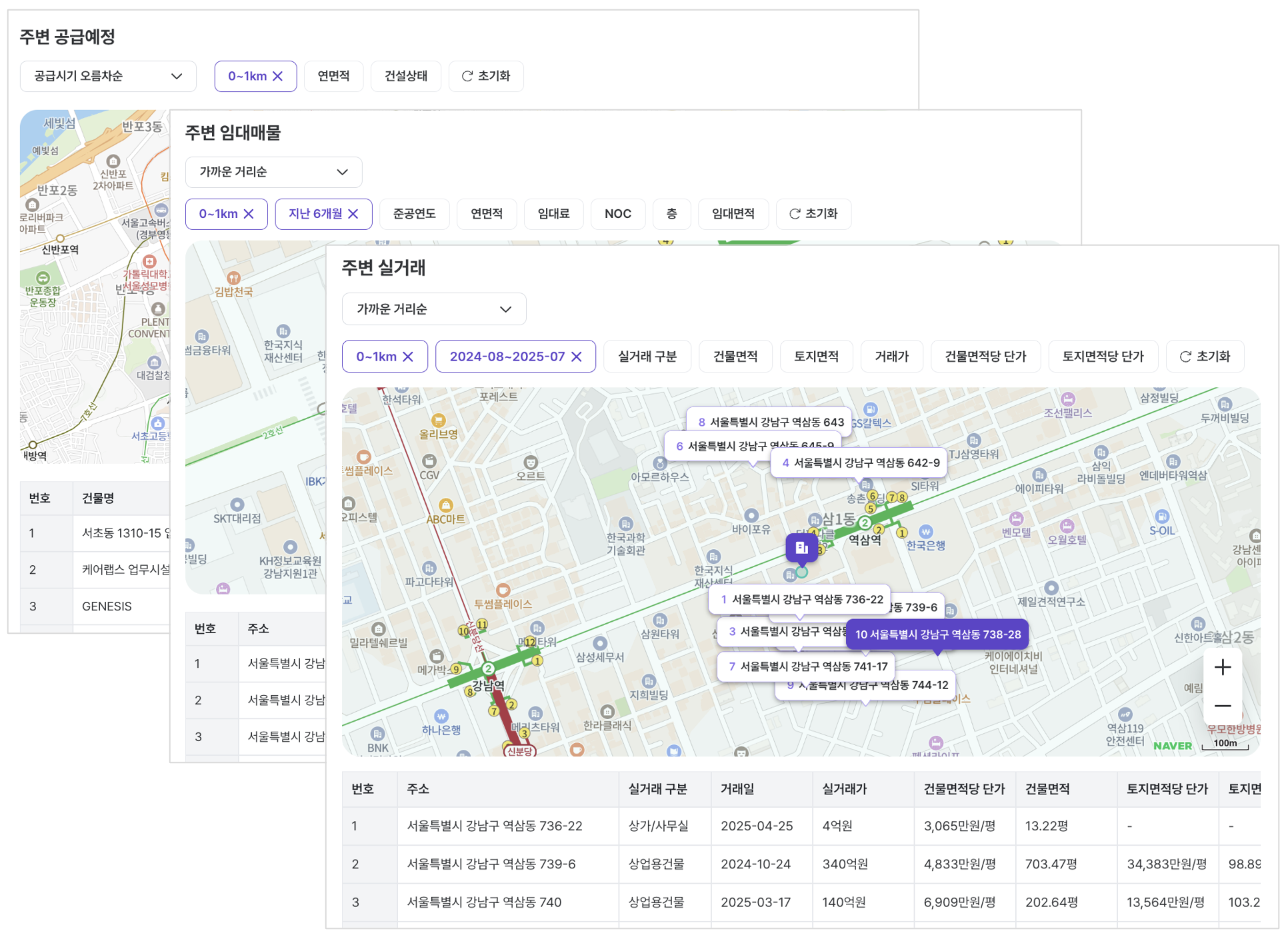
Task: Open table row 역삼동 739-6
Action: 491,864
